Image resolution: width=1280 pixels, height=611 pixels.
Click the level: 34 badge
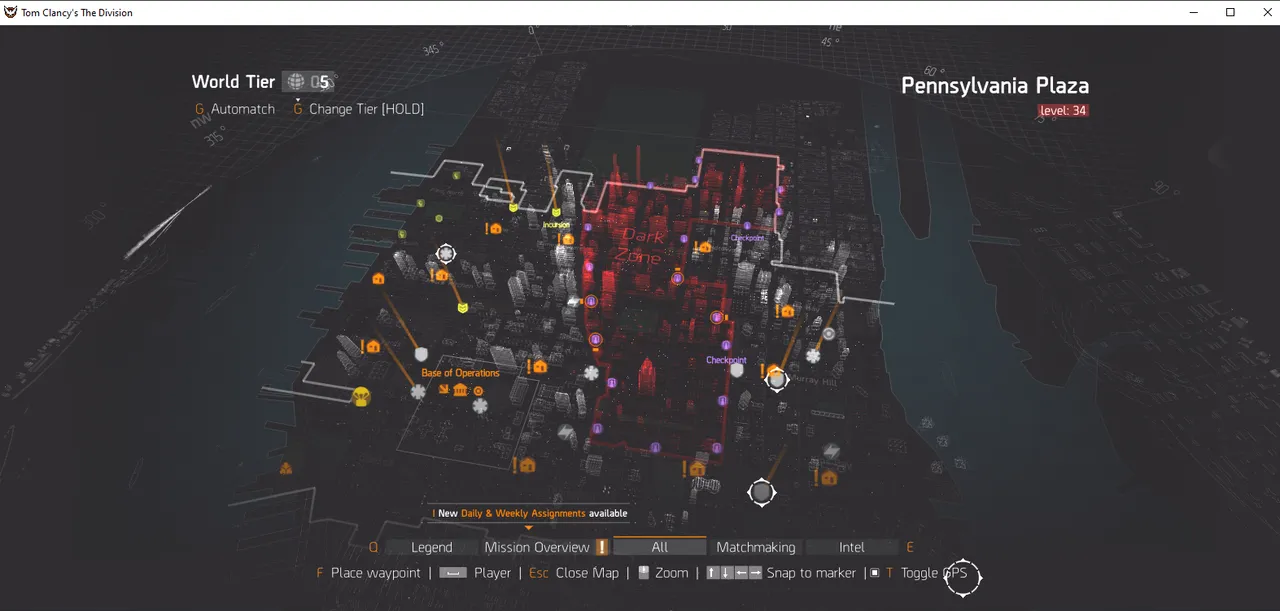point(1063,110)
